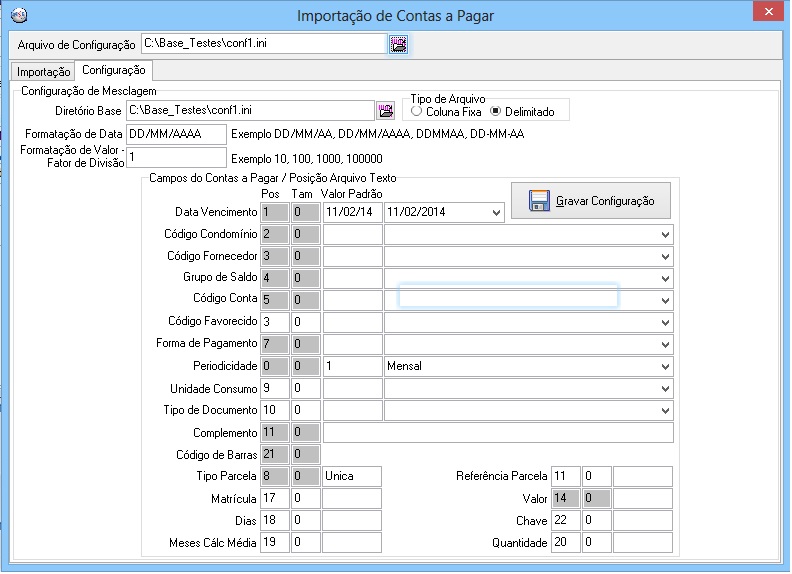Expand the Forma de Pagamento dropdown
Viewport: 792px width, 574px height.
click(x=665, y=344)
